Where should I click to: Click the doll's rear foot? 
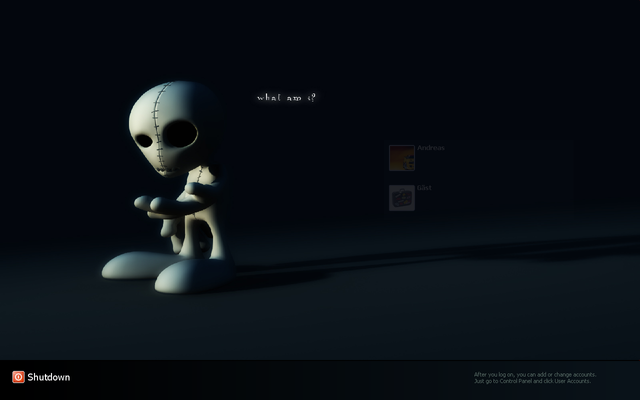tap(135, 265)
